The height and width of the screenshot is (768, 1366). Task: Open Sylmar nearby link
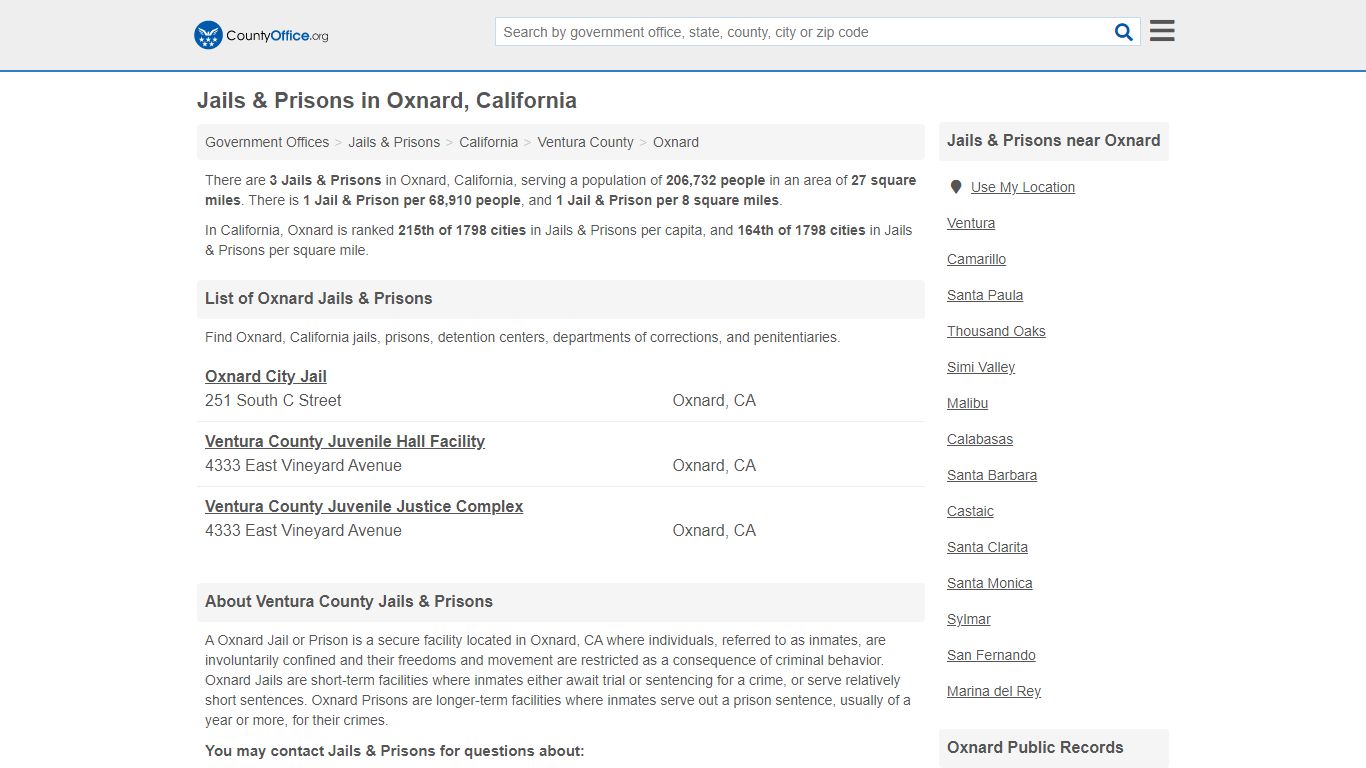pos(969,619)
